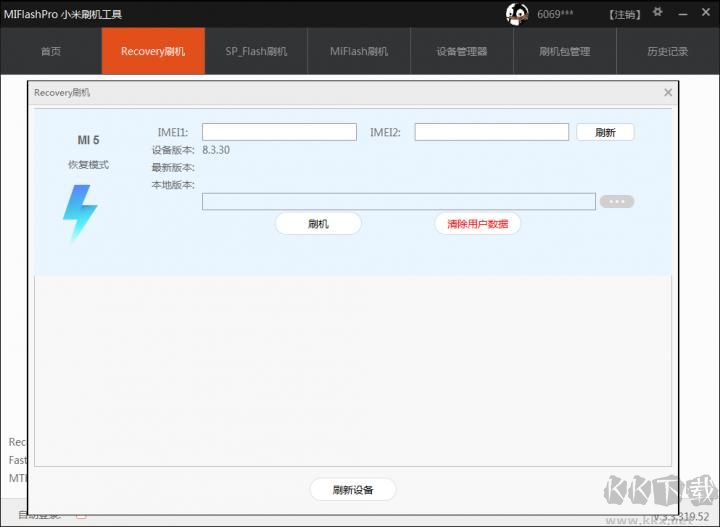Switch to the 首页 tab
The width and height of the screenshot is (720, 527).
click(51, 51)
